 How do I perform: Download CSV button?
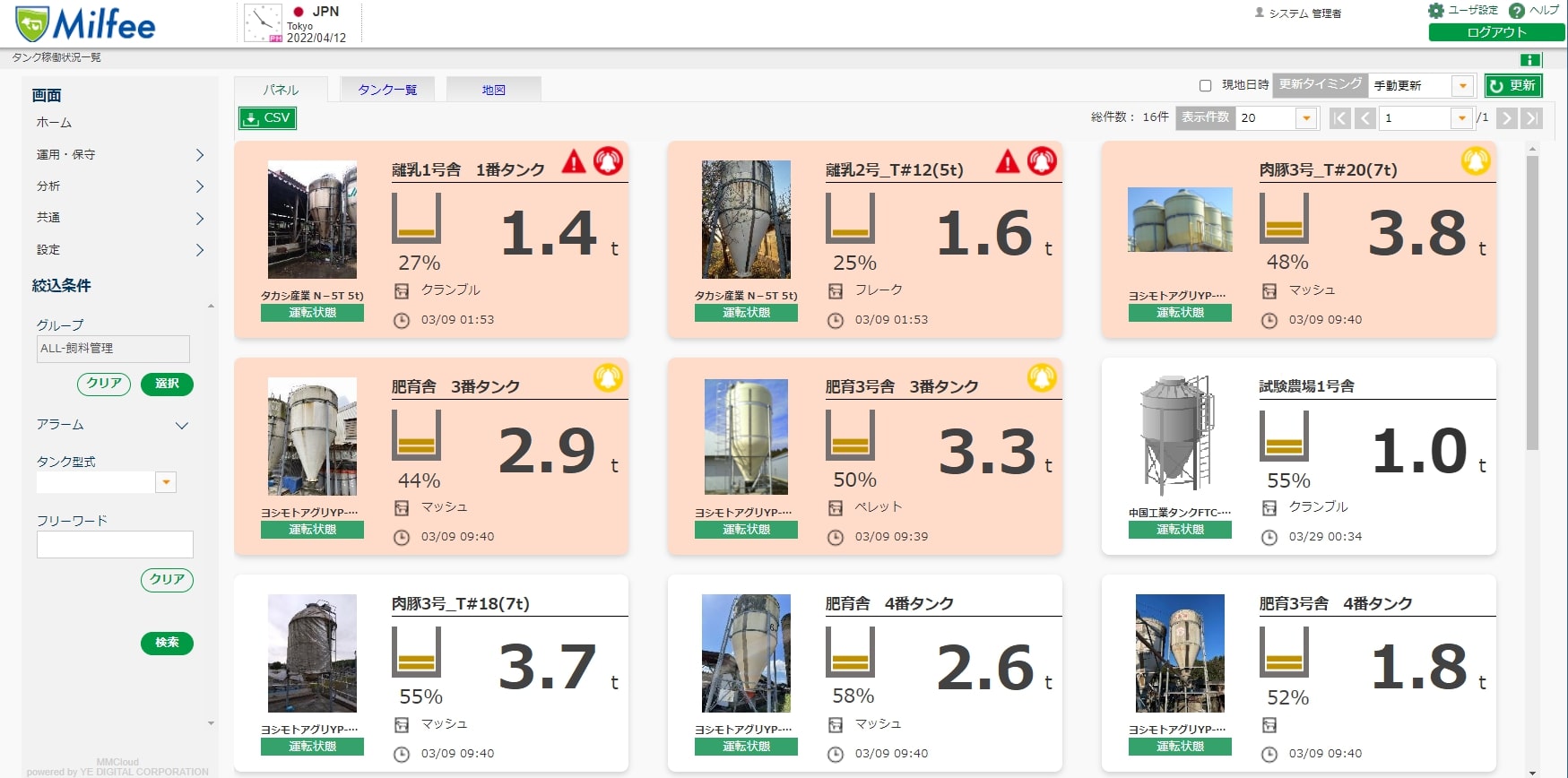coord(267,118)
